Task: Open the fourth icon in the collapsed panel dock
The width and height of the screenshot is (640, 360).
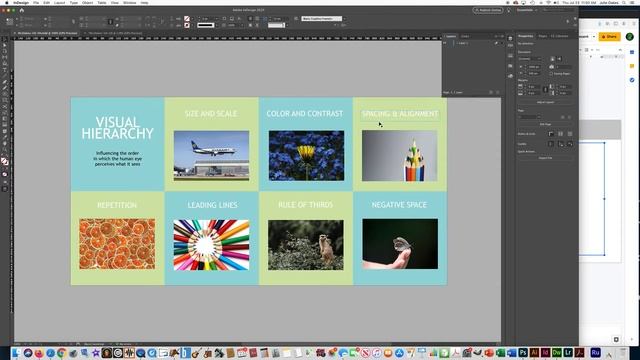Action: coord(510,66)
